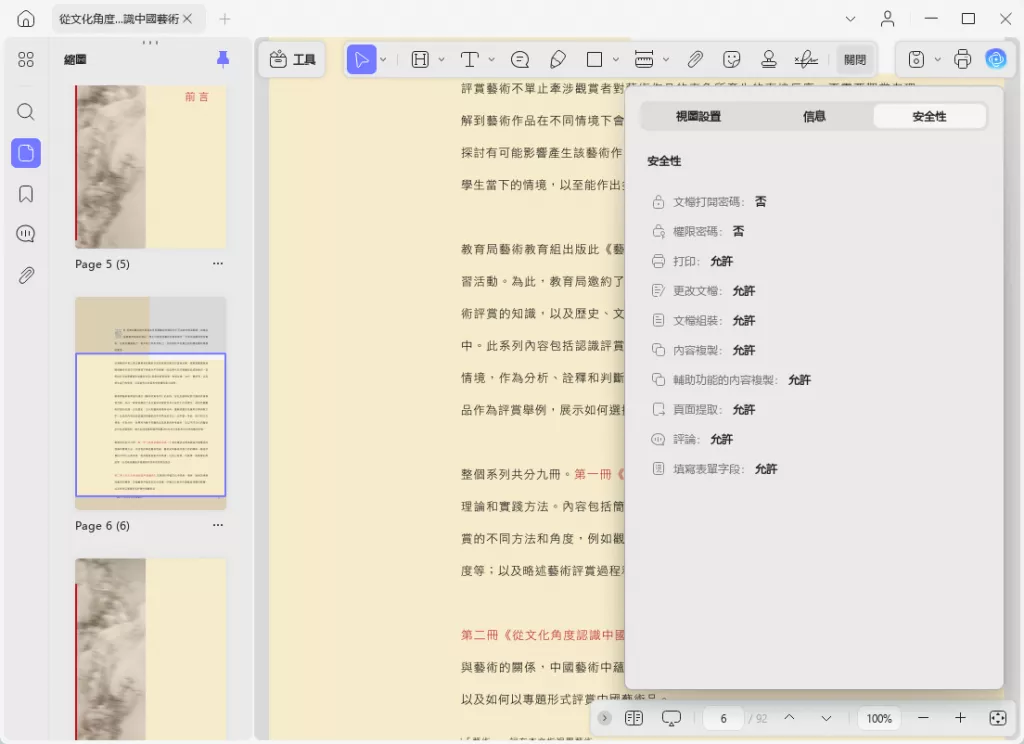Open the Bookmarks panel icon
Image resolution: width=1024 pixels, height=744 pixels.
click(26, 194)
